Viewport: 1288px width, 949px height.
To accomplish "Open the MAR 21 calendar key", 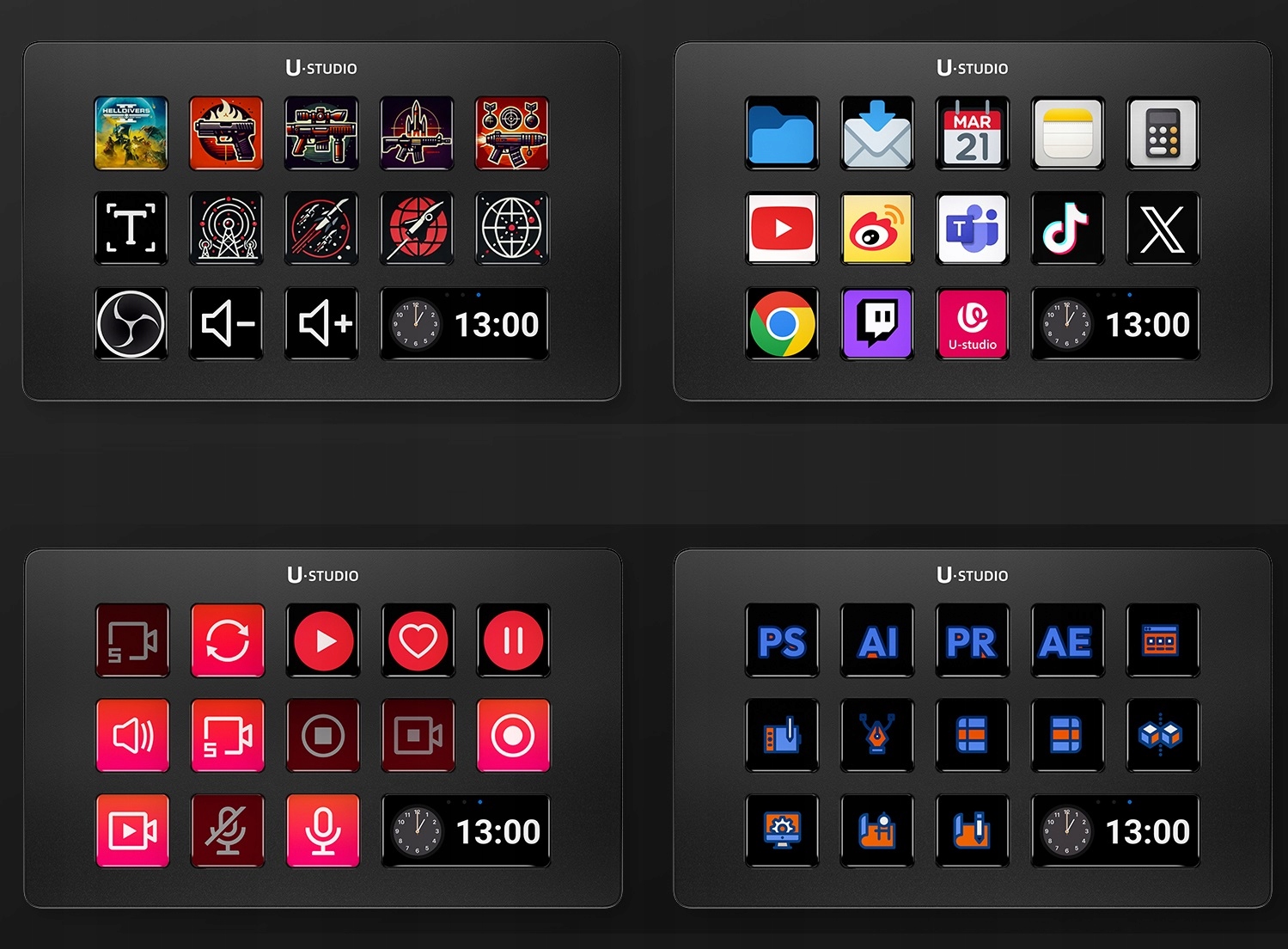I will click(973, 133).
